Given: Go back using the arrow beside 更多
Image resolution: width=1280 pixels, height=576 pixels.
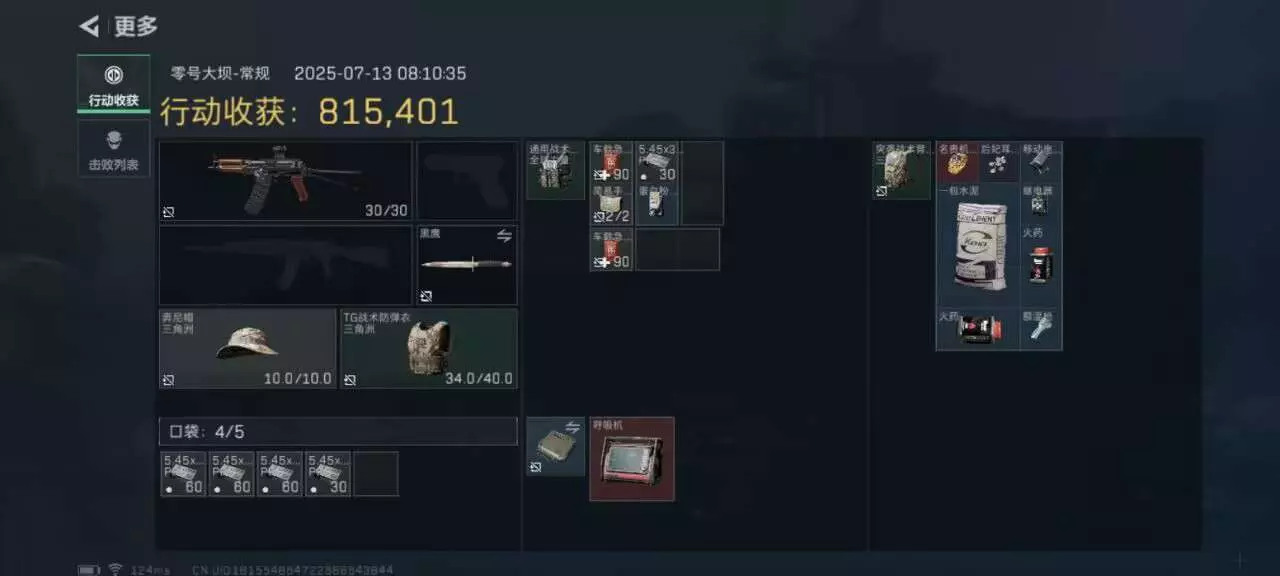Looking at the screenshot, I should click(x=89, y=26).
